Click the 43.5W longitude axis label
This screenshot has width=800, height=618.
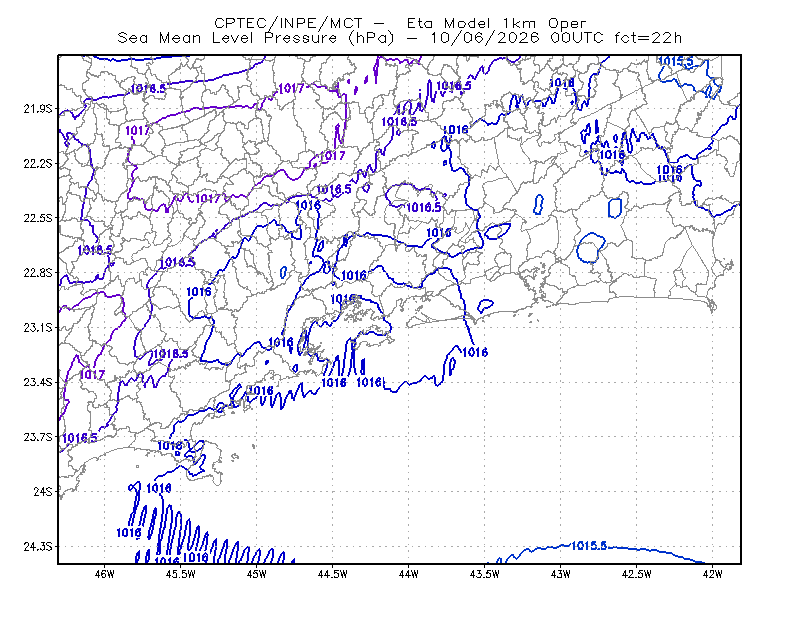click(x=484, y=574)
